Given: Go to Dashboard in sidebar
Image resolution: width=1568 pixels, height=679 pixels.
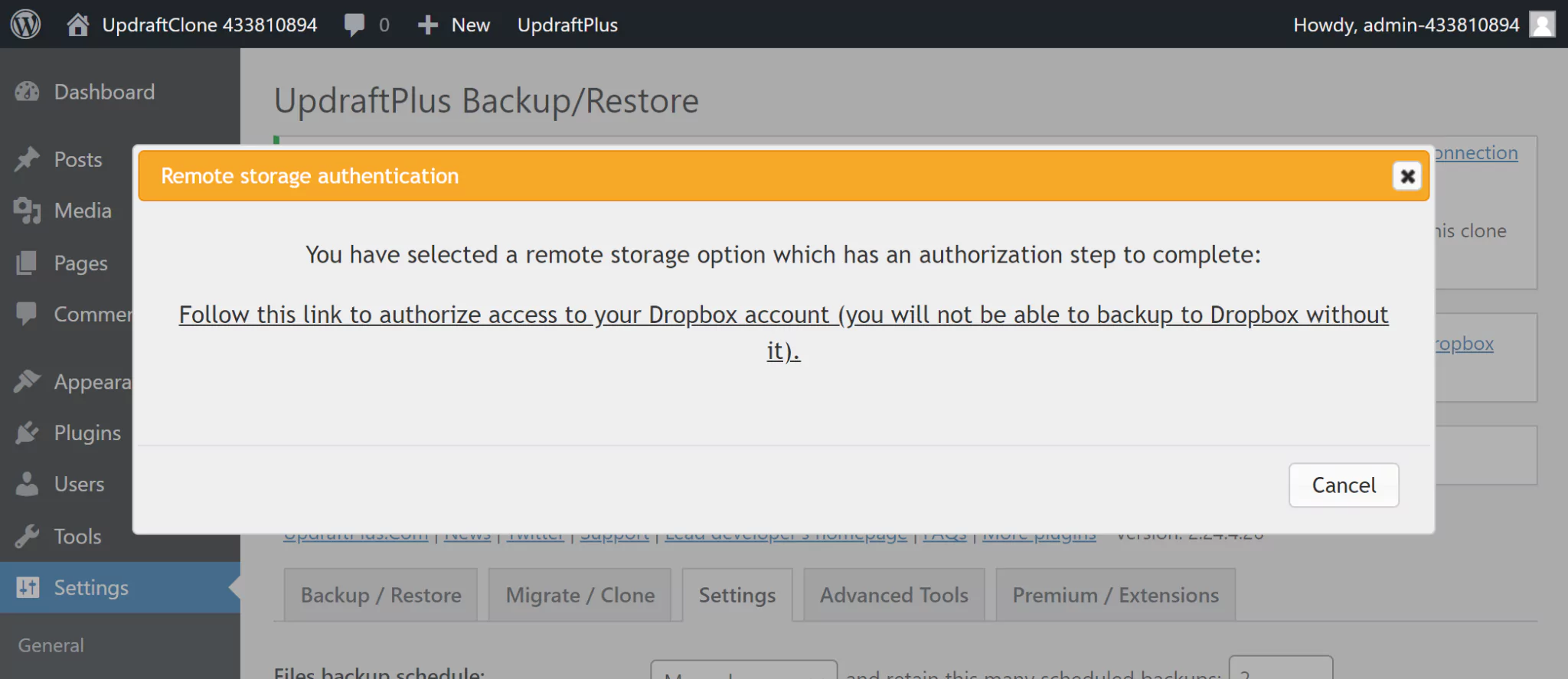Looking at the screenshot, I should click(104, 92).
